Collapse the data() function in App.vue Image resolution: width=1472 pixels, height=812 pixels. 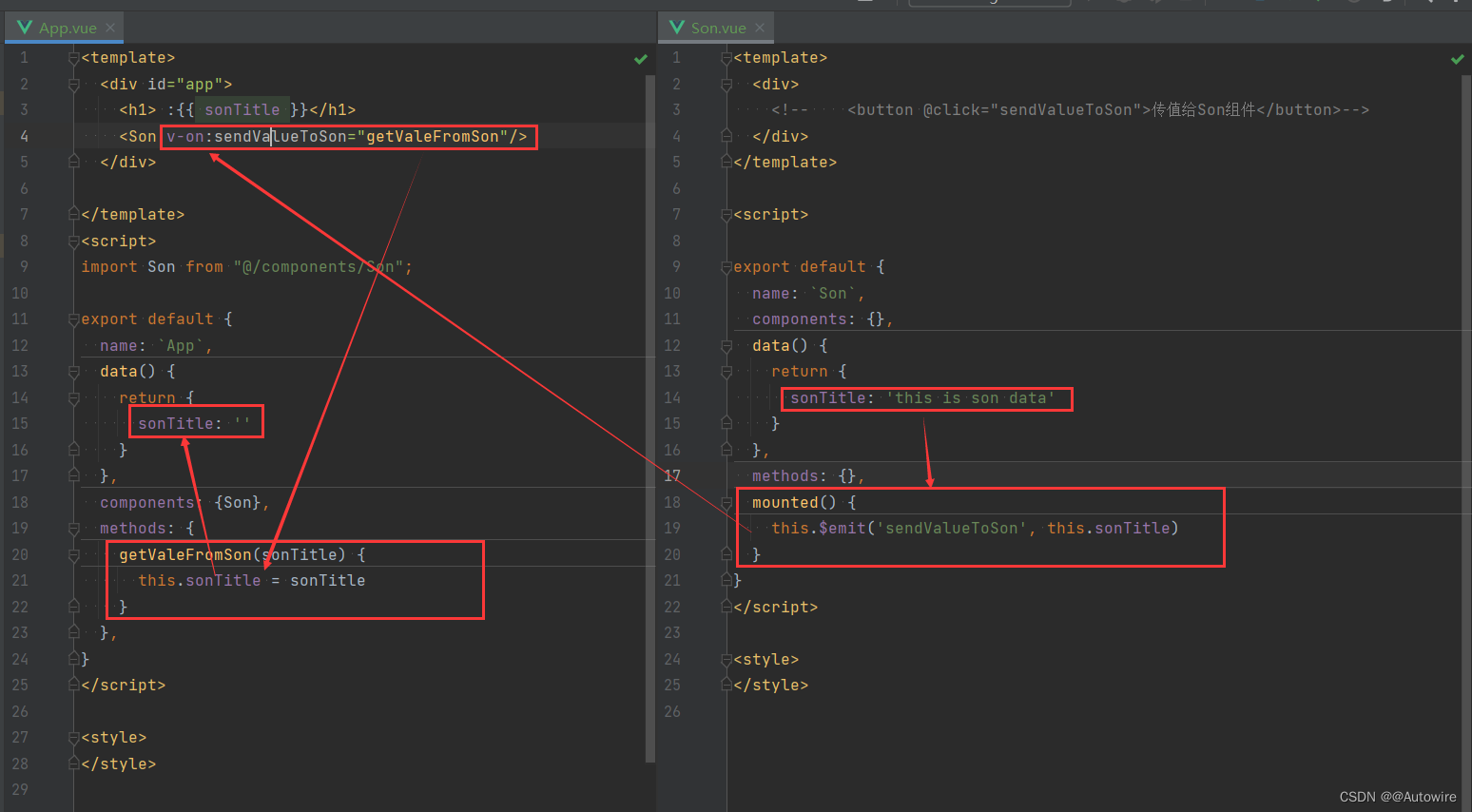(x=73, y=372)
